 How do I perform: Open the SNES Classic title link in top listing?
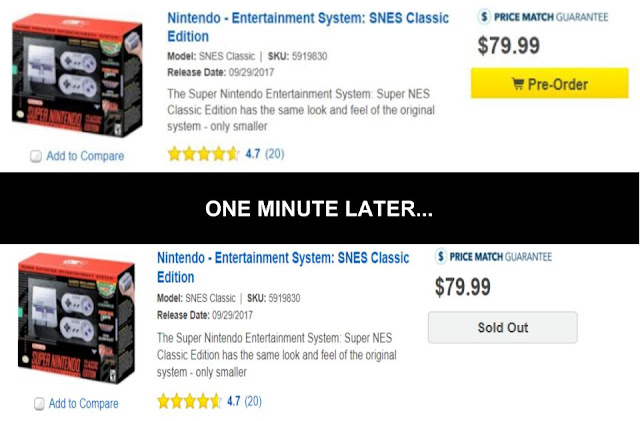click(307, 27)
